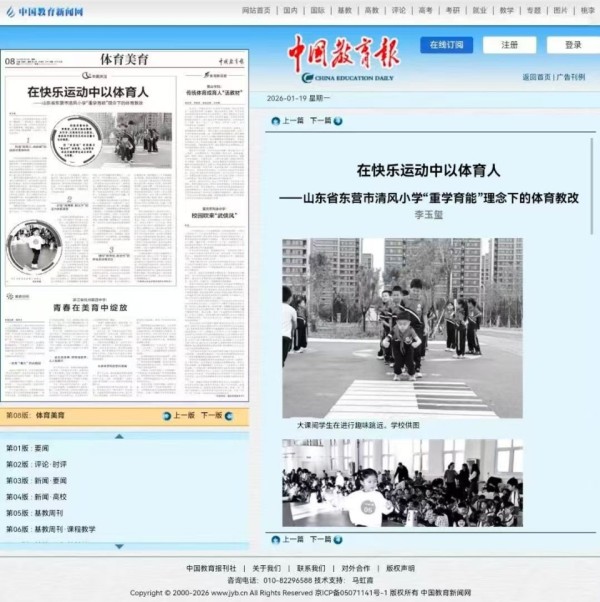The width and height of the screenshot is (600, 602).
Task: Go to previous edition via 上一版
Action: coord(184,415)
